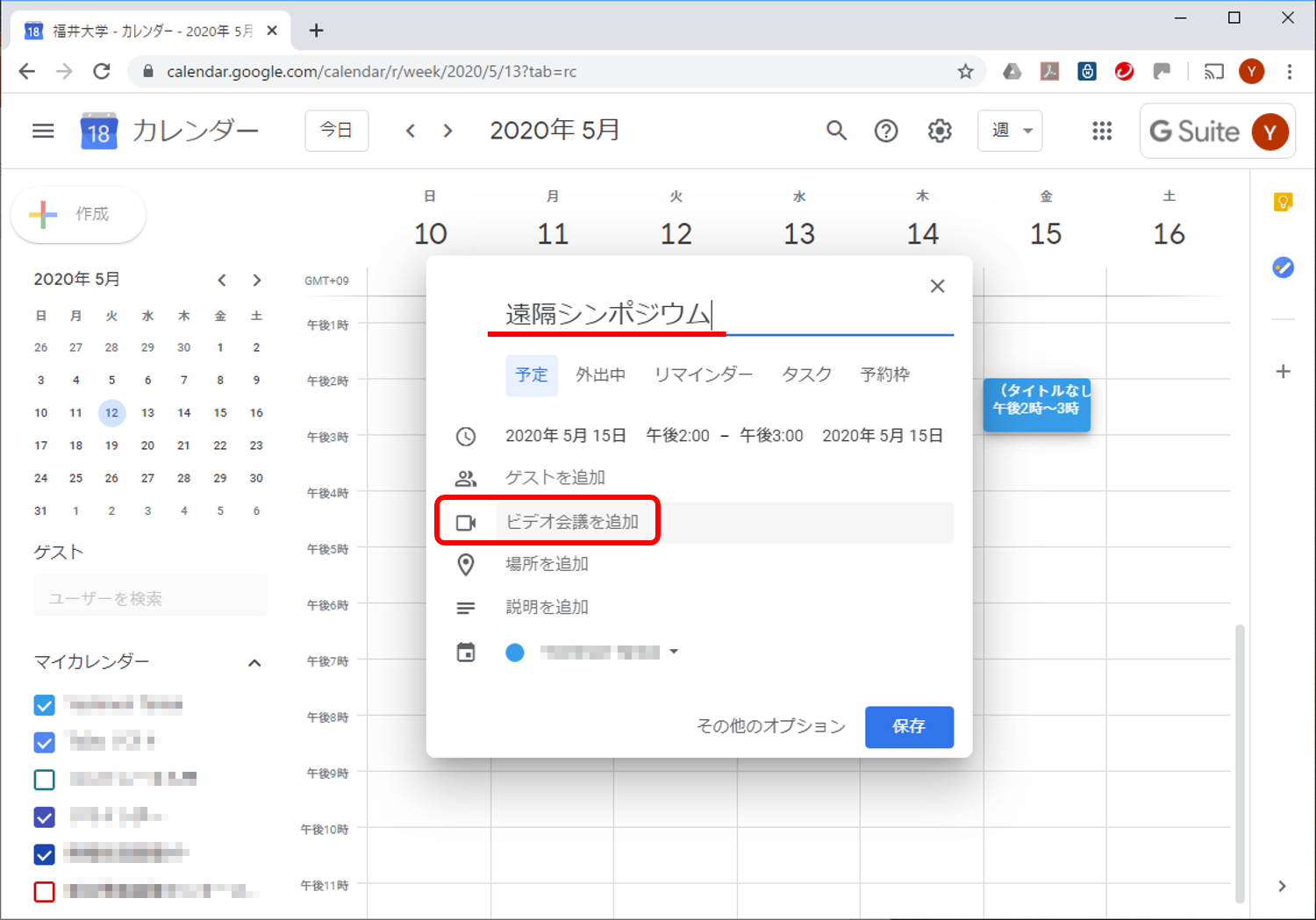Open the Acrobat PDF extension icon
The width and height of the screenshot is (1316, 920).
pyautogui.click(x=1049, y=72)
